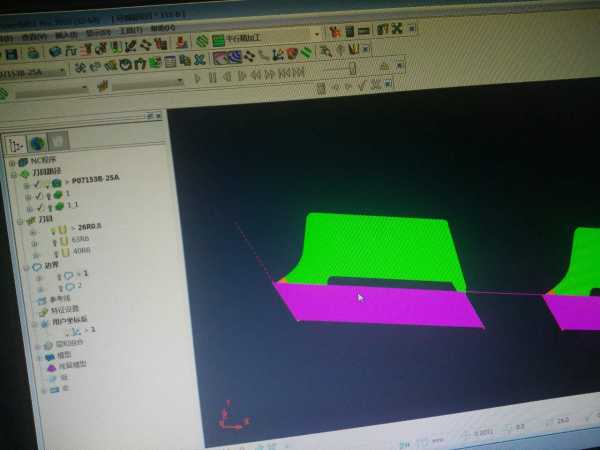The width and height of the screenshot is (600, 450).
Task: Click the go-to-end button of the simulation controls
Action: coord(299,72)
